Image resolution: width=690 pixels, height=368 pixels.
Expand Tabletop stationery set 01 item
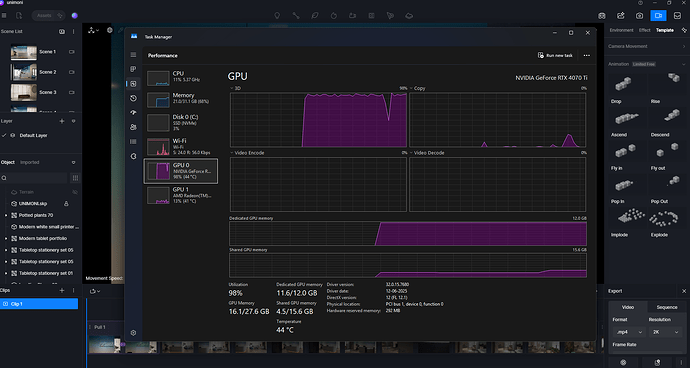point(6,273)
